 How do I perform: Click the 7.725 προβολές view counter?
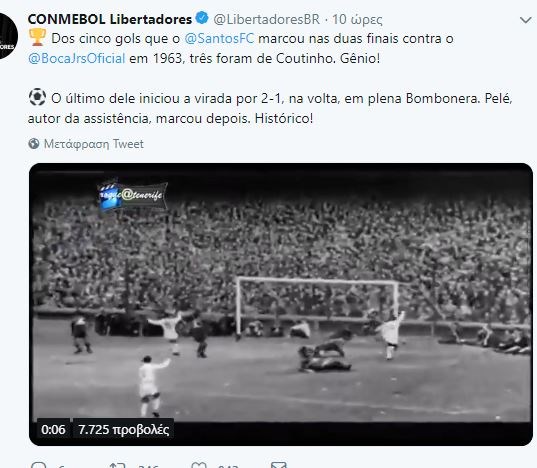tap(124, 429)
